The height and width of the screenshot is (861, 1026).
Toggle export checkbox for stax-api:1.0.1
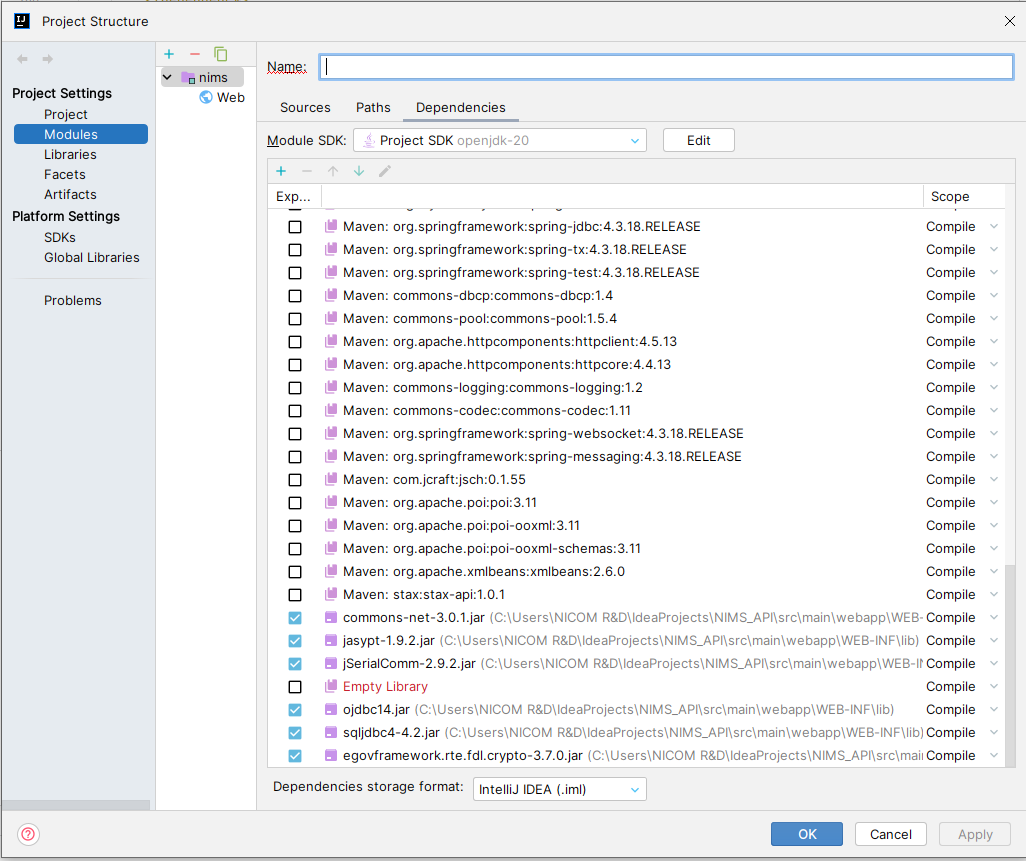(x=295, y=595)
